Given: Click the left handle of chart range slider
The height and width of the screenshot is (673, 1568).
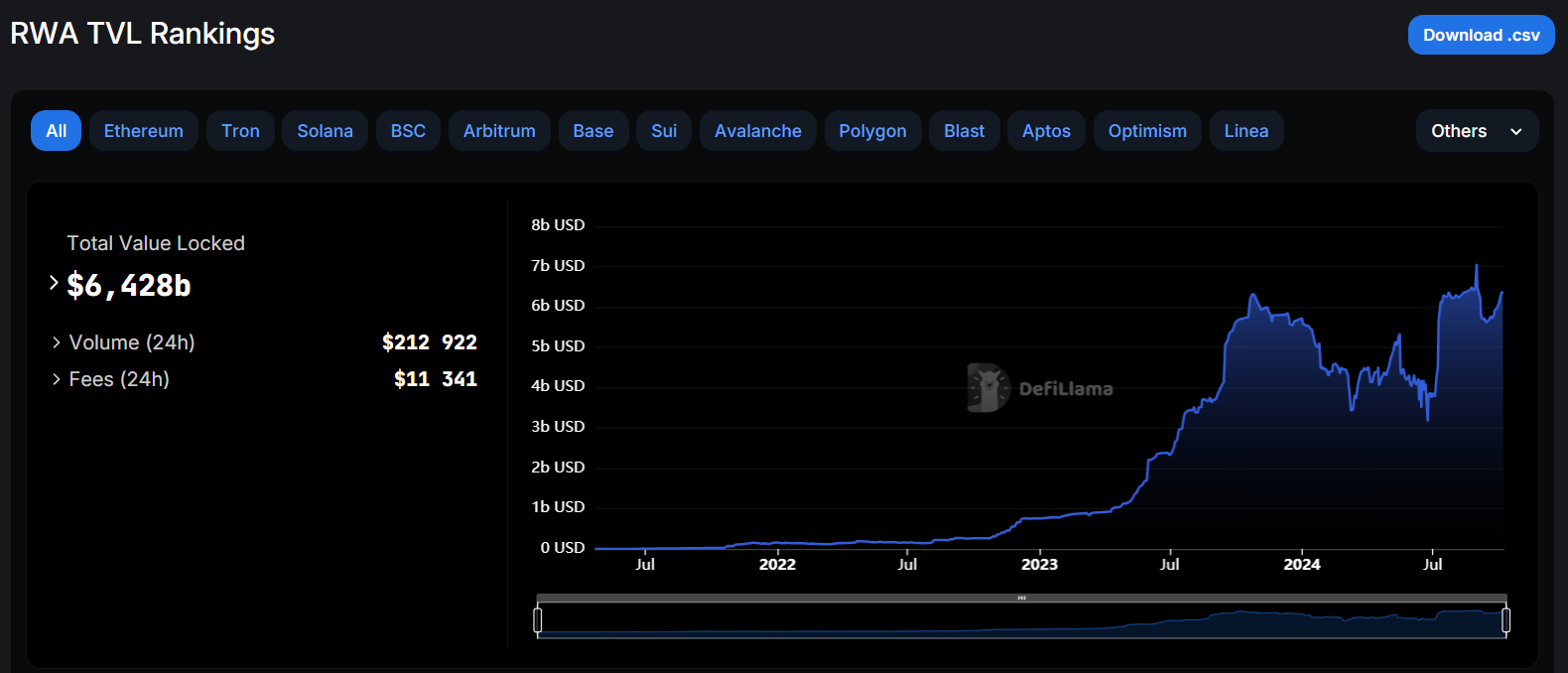Looking at the screenshot, I should tap(538, 620).
